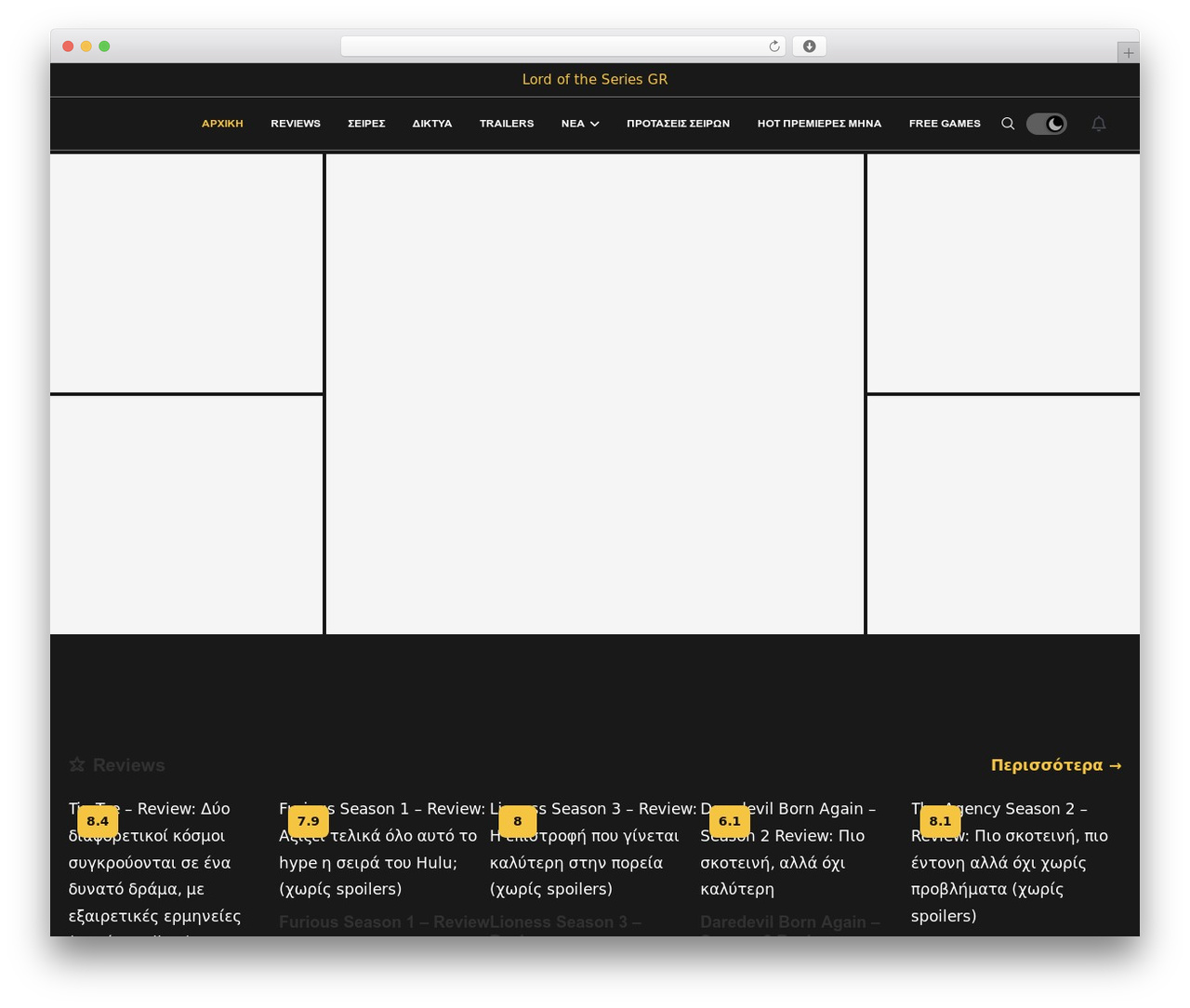1190x1008 pixels.
Task: Open the large center featured image
Action: click(595, 394)
